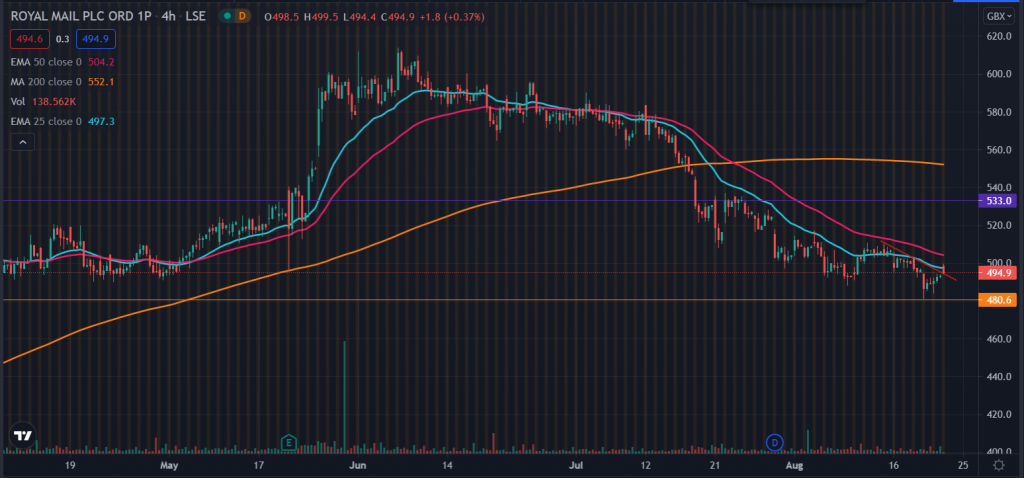Screen dimensions: 1024x478
Task: Click the Jun label on time axis
Action: (x=358, y=465)
